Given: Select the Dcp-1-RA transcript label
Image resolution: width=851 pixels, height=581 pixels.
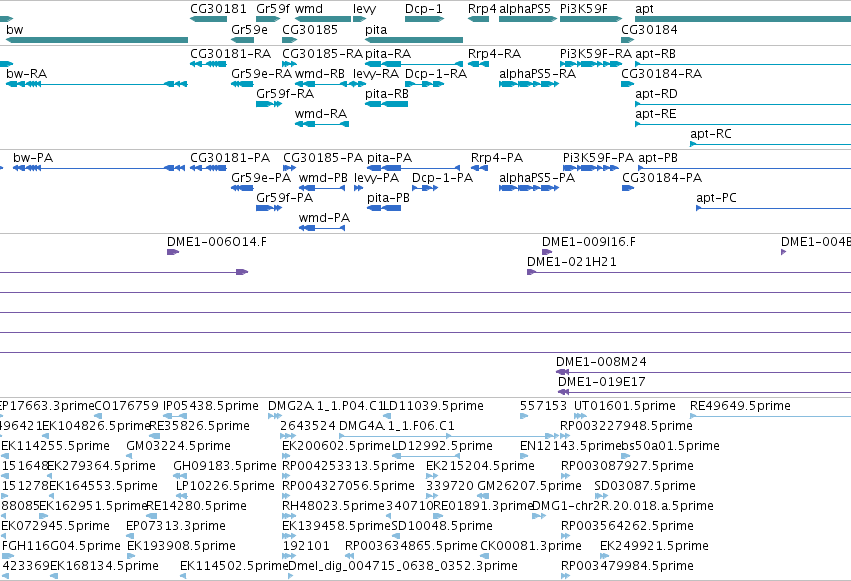Looking at the screenshot, I should point(436,73).
